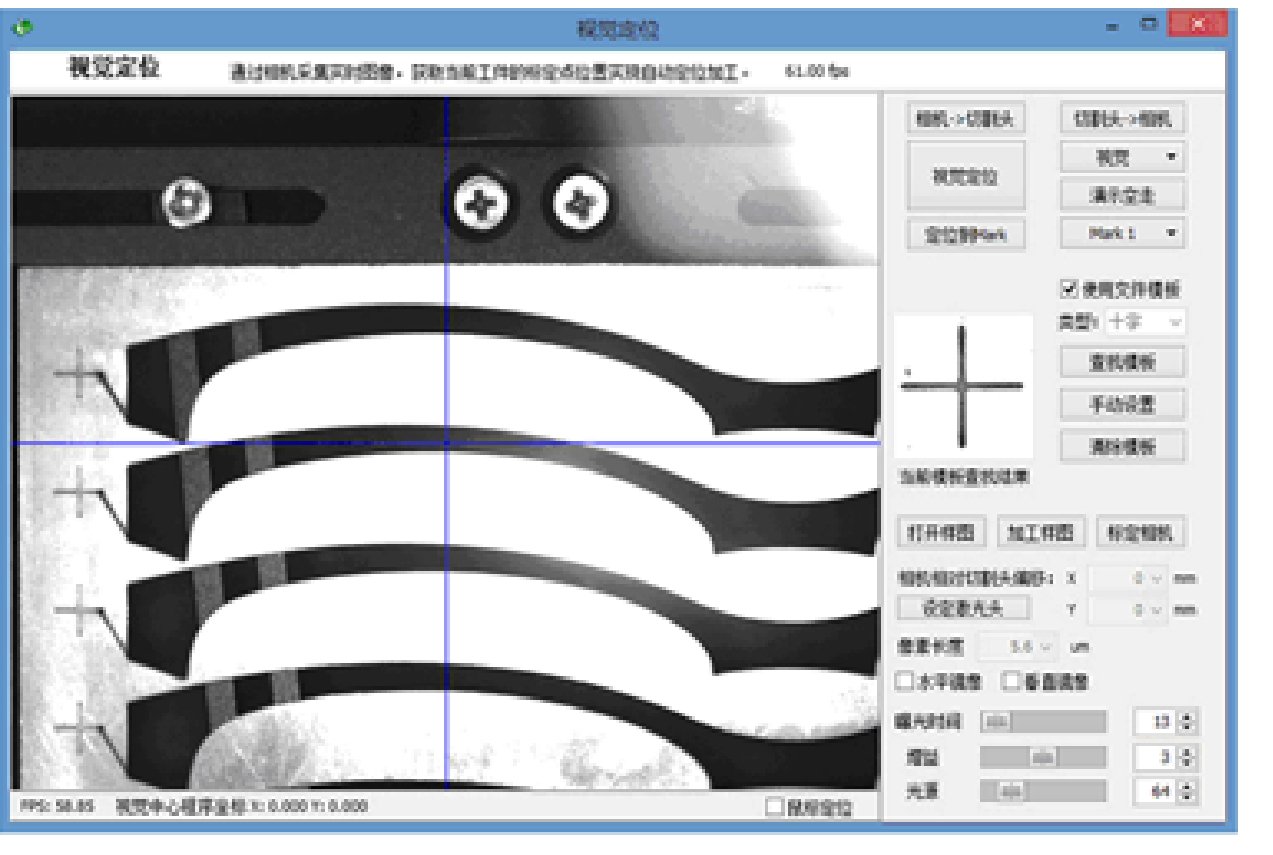Enable the 水平镜像 checkbox
1273x855 pixels.
click(x=905, y=681)
